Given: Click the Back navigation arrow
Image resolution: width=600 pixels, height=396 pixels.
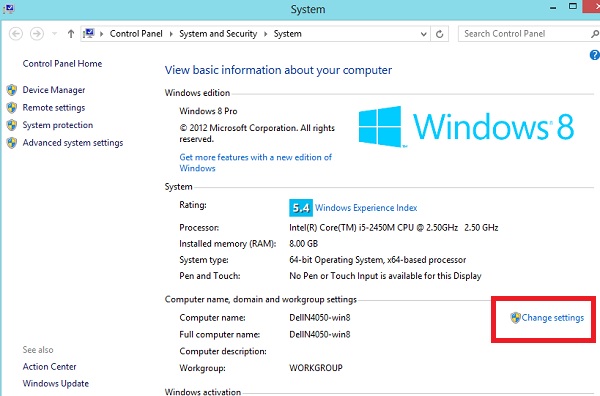Looking at the screenshot, I should 16,34.
